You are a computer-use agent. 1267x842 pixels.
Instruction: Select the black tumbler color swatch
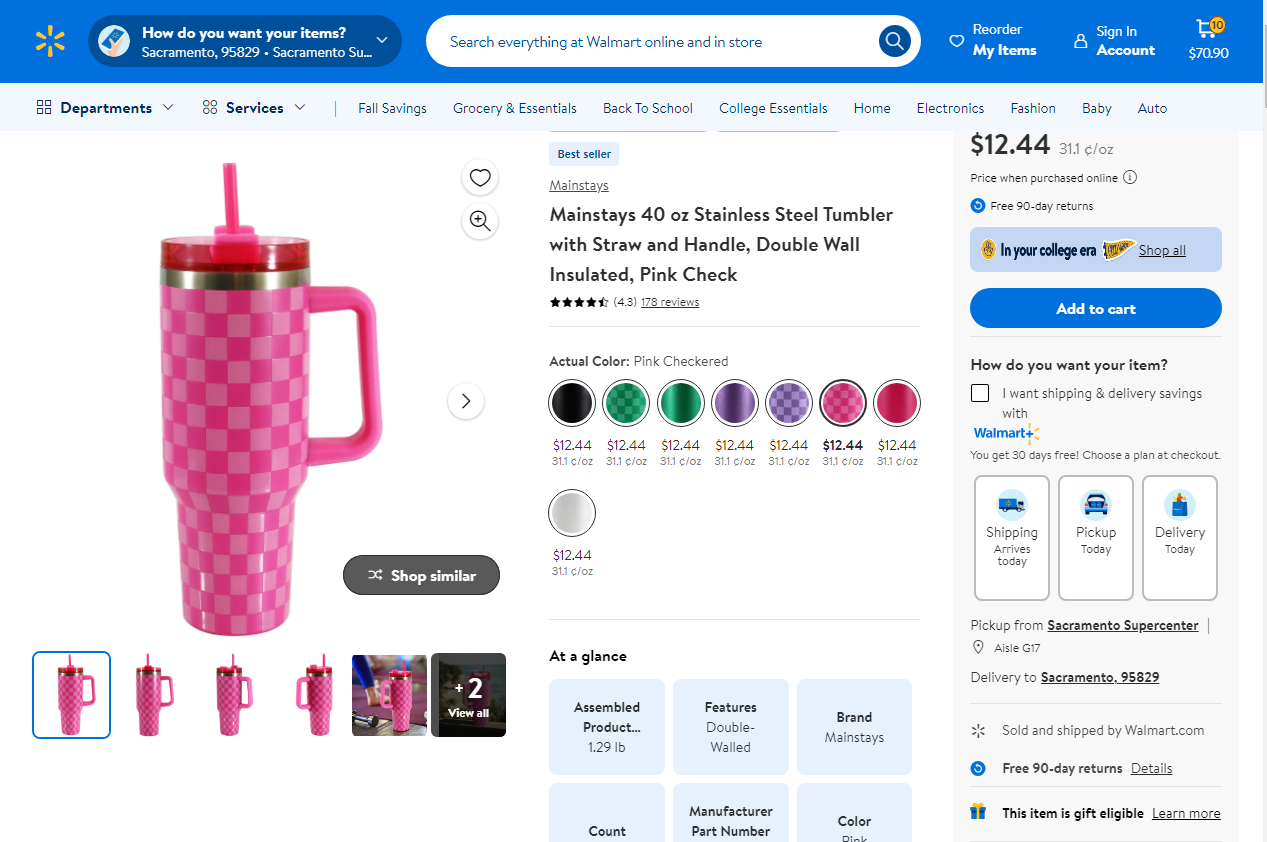(x=572, y=402)
